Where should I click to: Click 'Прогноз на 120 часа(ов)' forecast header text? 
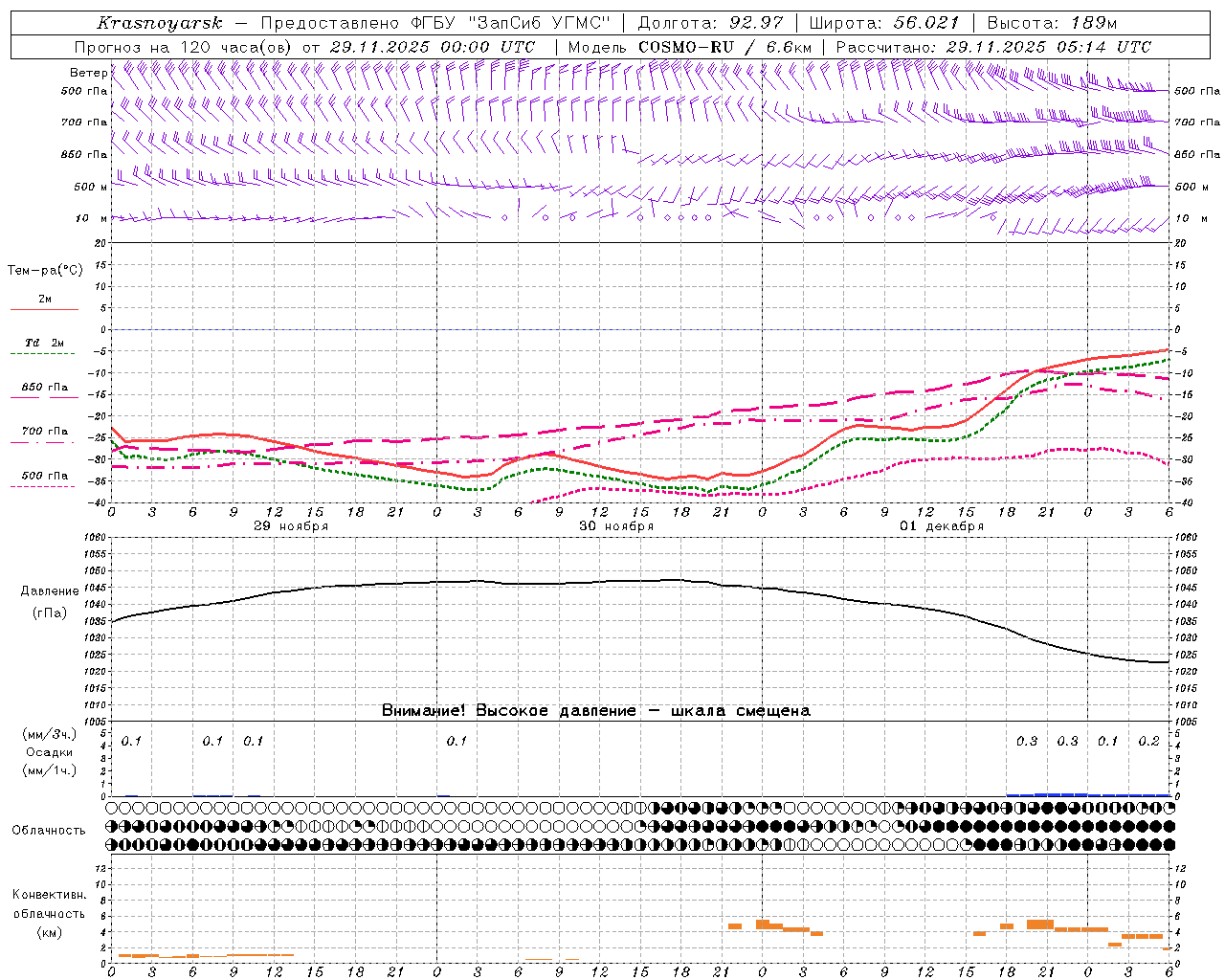[x=184, y=47]
